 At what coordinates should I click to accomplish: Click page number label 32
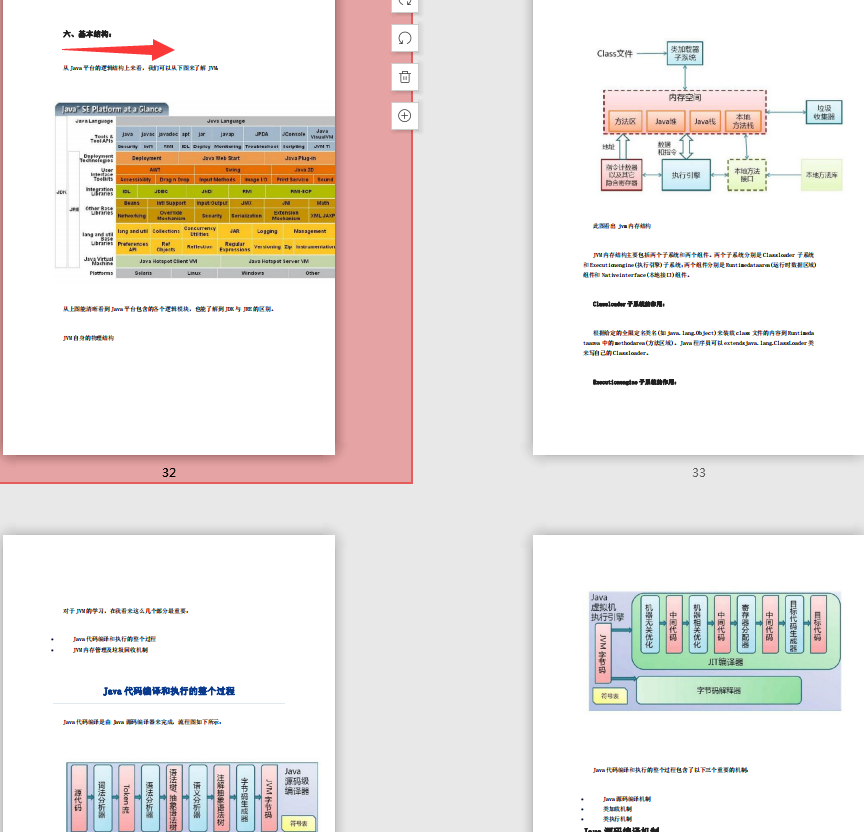pyautogui.click(x=169, y=472)
